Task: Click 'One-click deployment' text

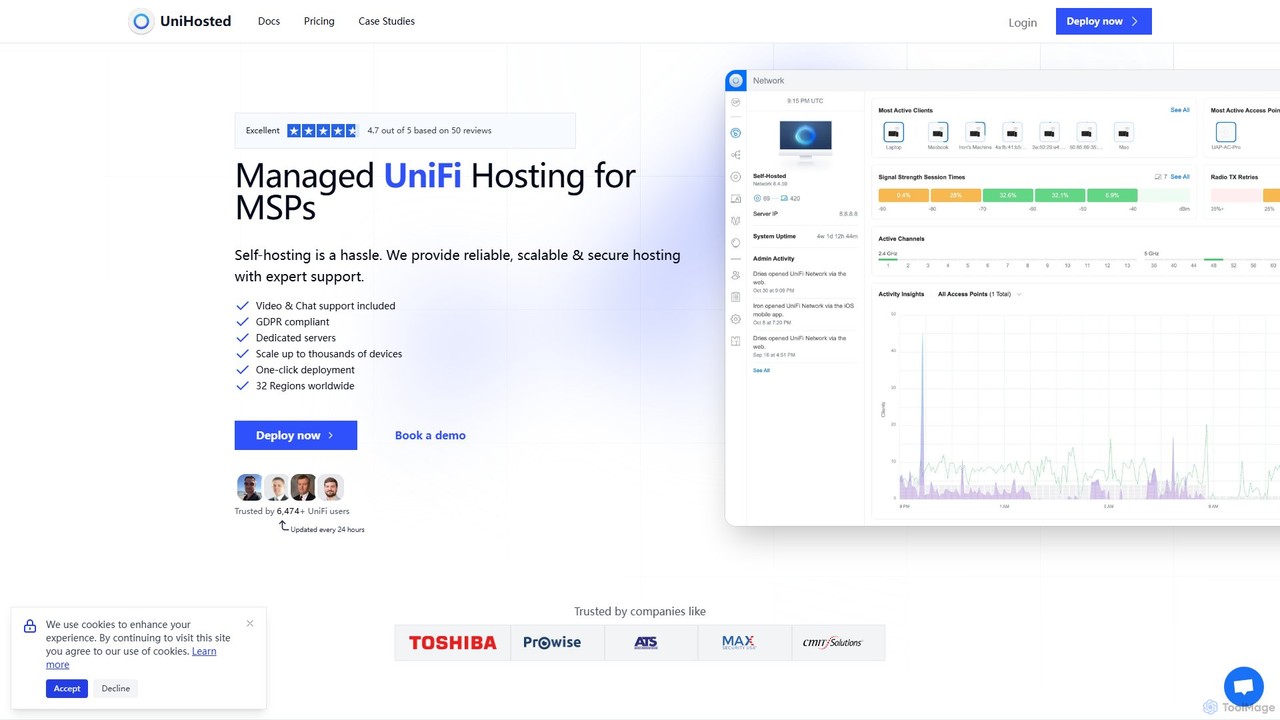Action: [x=305, y=370]
